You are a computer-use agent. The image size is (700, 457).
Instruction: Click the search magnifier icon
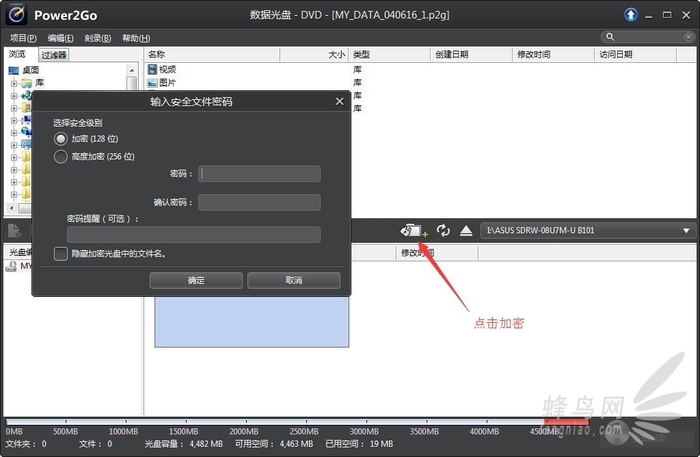click(610, 37)
